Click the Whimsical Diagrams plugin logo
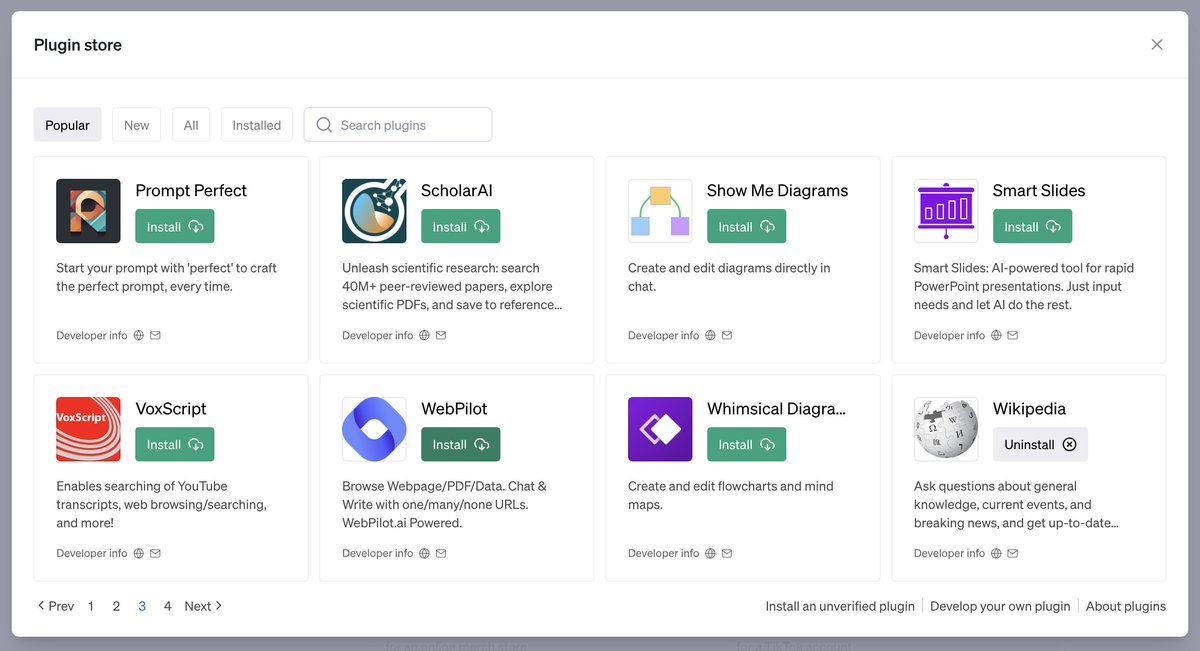This screenshot has width=1200, height=651. point(660,429)
